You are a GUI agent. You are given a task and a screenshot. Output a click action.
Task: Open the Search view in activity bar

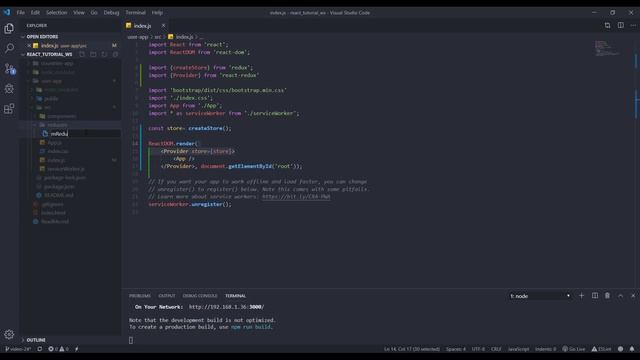(x=9, y=48)
